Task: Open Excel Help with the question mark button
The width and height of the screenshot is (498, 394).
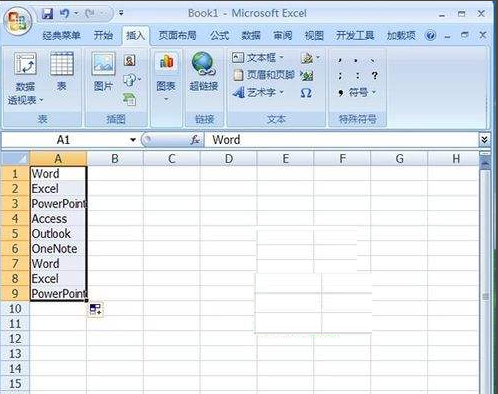Action: point(430,35)
